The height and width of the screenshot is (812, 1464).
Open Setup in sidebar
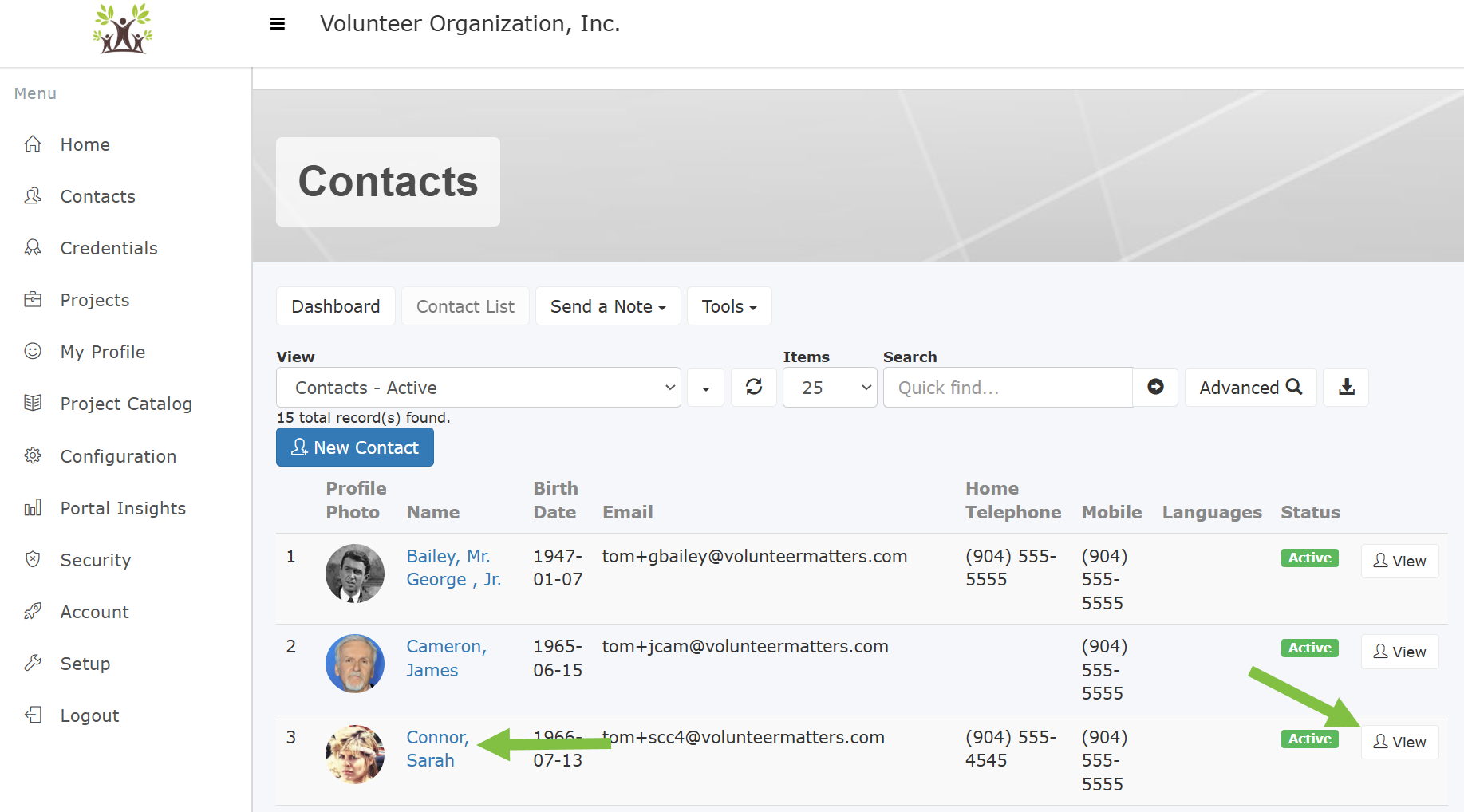coord(85,664)
